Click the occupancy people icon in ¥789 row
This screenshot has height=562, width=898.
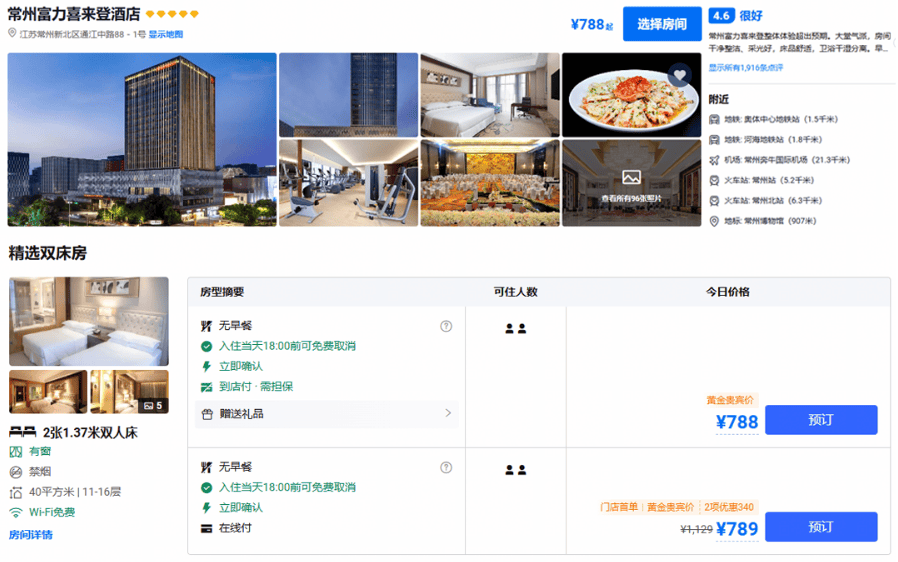coord(515,470)
